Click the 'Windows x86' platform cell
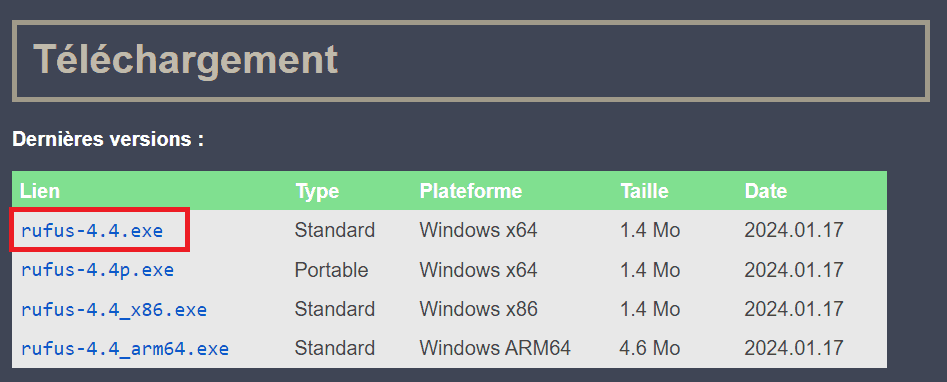 pyautogui.click(x=478, y=309)
